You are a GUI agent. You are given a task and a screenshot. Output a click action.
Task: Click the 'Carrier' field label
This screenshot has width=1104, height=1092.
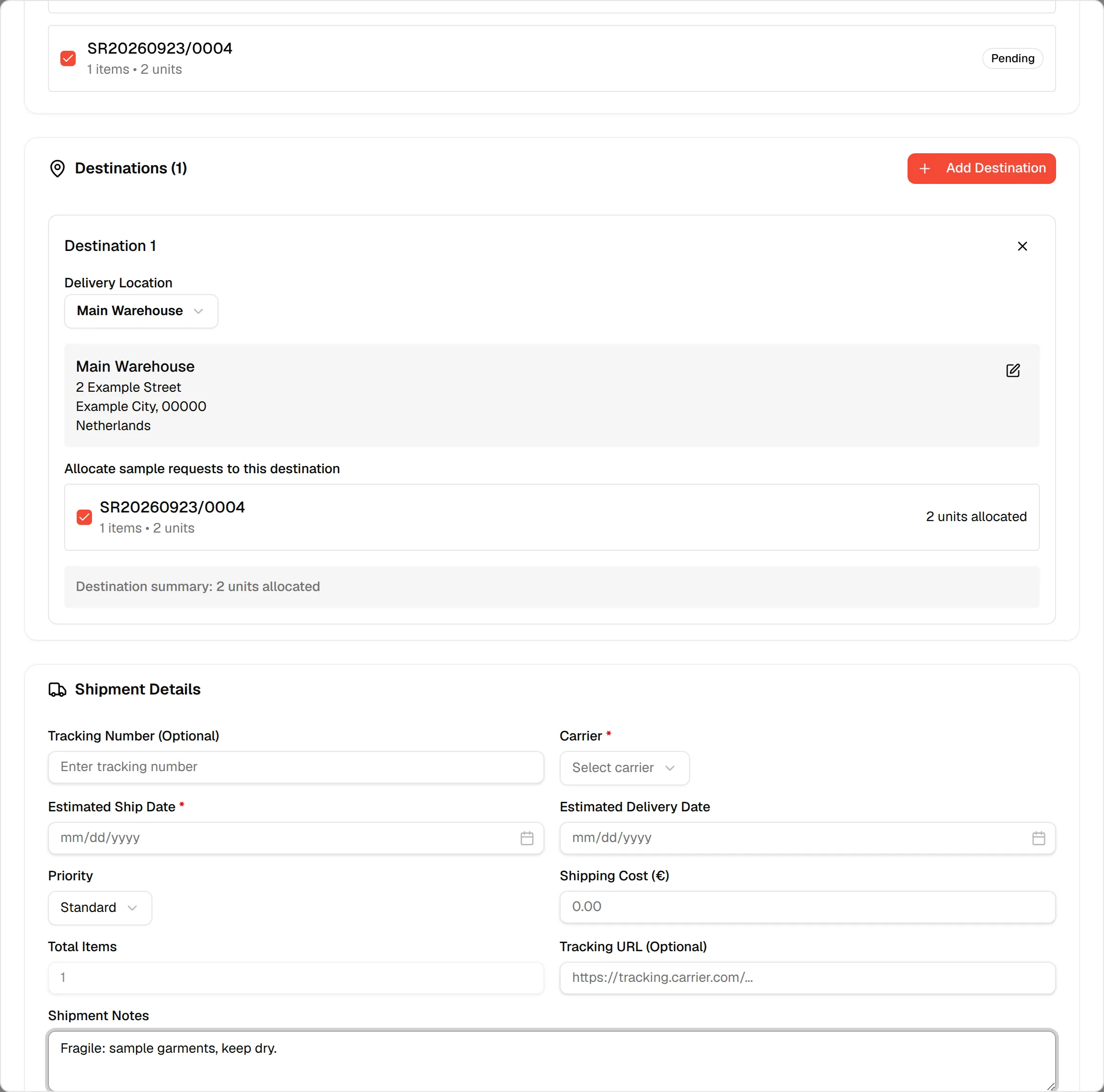581,736
